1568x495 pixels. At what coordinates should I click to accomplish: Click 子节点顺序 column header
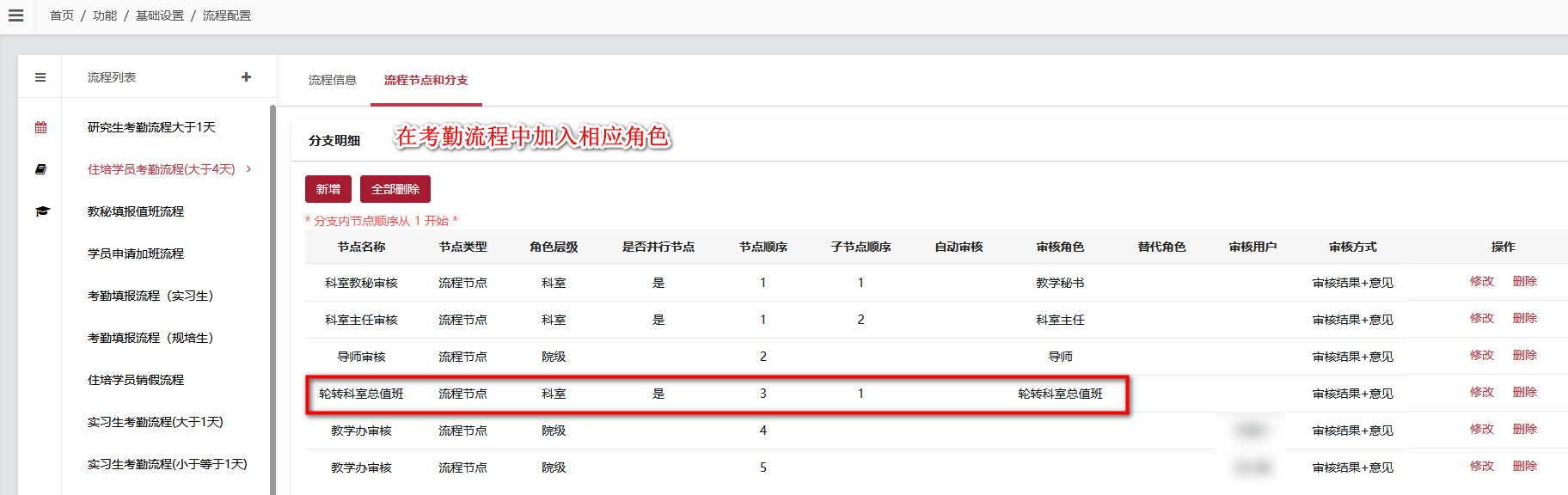tap(861, 247)
